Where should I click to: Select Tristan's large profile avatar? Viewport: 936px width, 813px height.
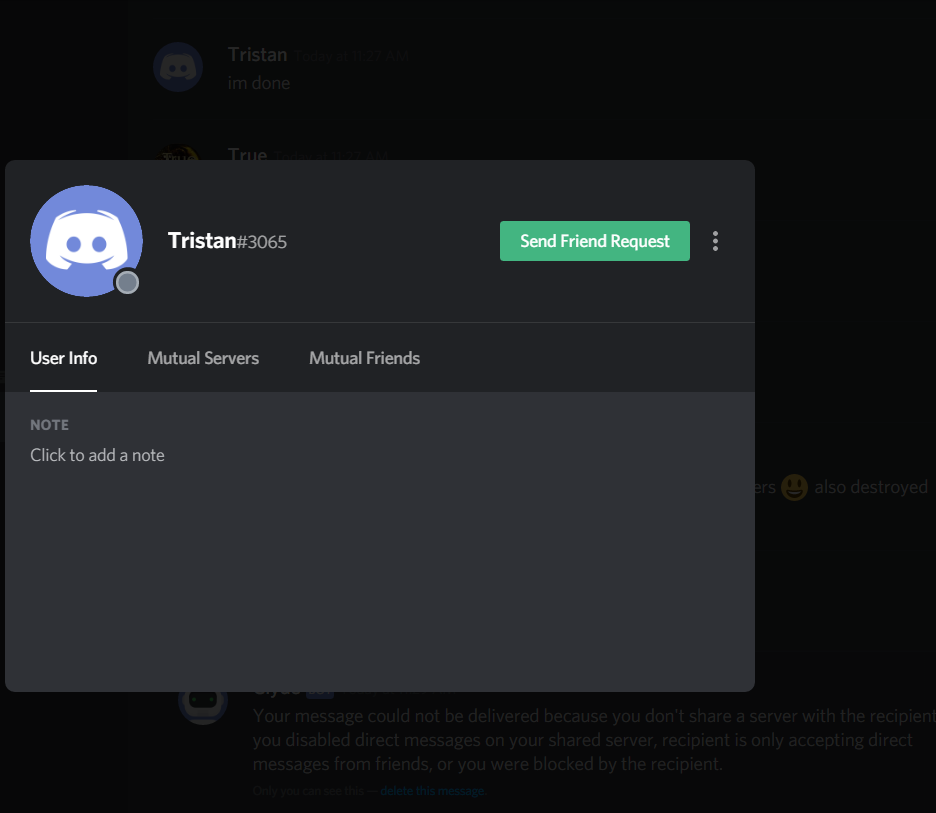pyautogui.click(x=87, y=241)
